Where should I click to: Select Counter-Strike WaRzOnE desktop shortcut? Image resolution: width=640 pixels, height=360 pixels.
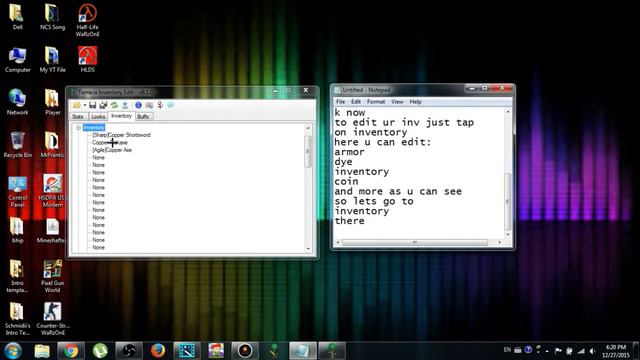tap(52, 319)
